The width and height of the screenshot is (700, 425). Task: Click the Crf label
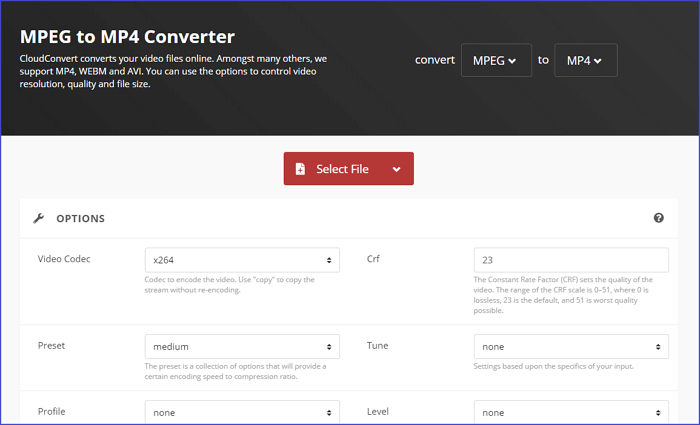click(x=376, y=259)
